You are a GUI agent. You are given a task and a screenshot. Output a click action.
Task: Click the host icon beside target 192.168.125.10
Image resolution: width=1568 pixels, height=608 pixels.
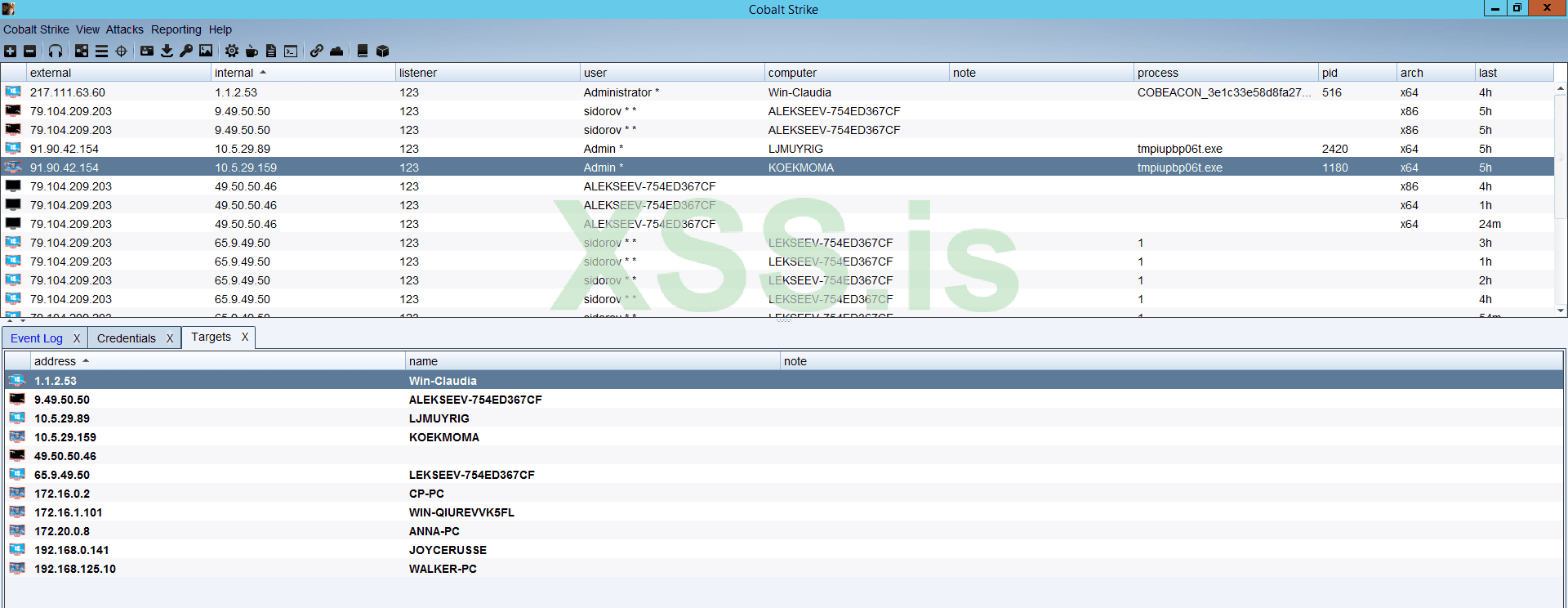pos(17,569)
